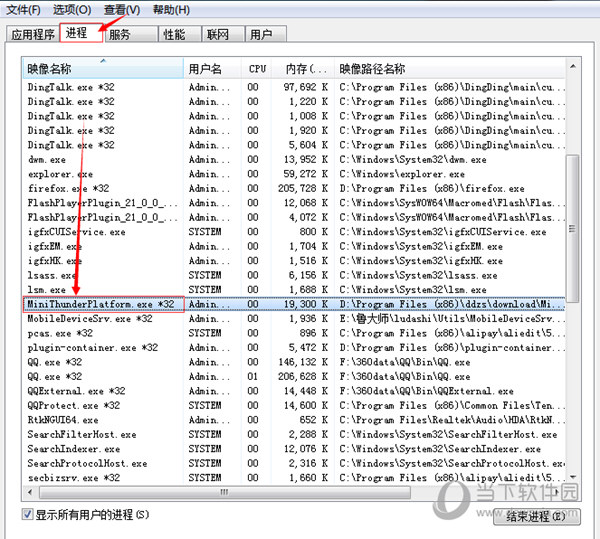Click the vertical scrollbar down arrow
Viewport: 600px width, 539px height.
573,477
